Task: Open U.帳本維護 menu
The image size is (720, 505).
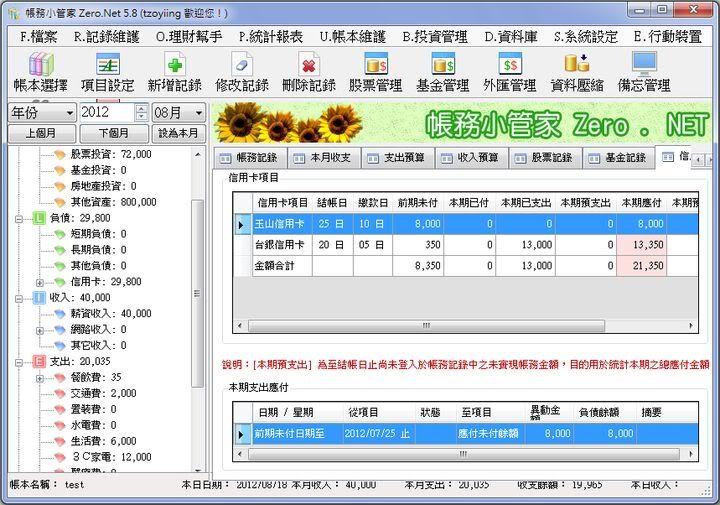Action: pos(353,37)
